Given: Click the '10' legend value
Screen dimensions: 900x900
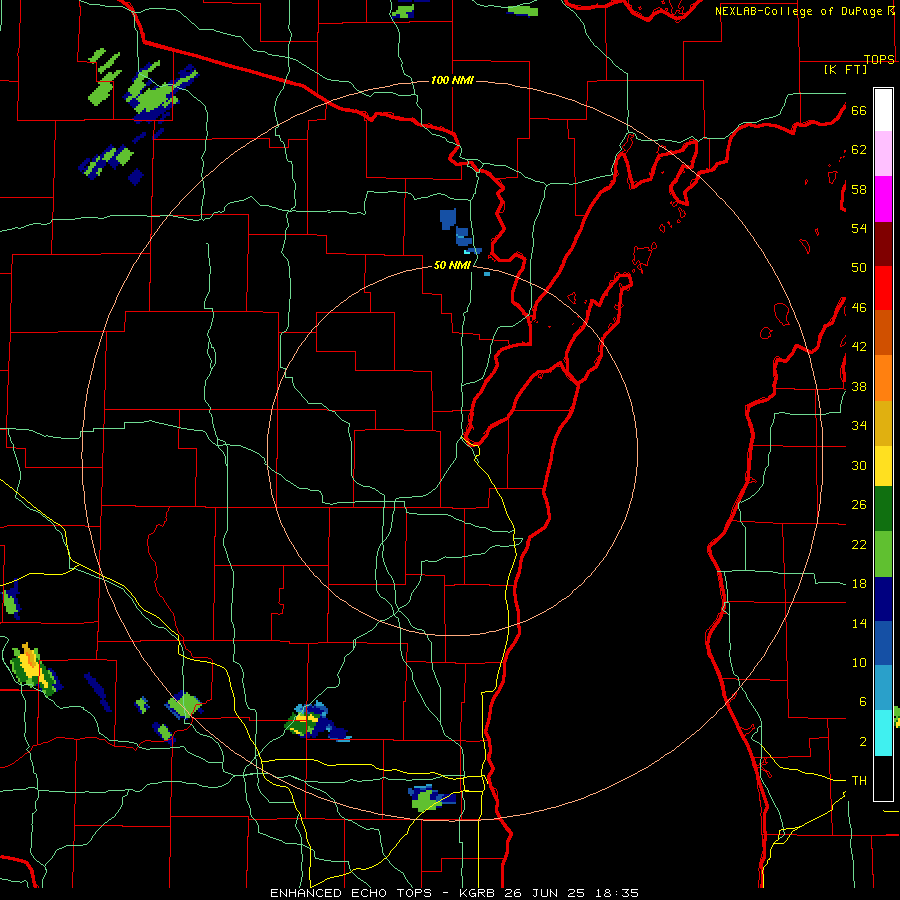Looking at the screenshot, I should pyautogui.click(x=859, y=662).
